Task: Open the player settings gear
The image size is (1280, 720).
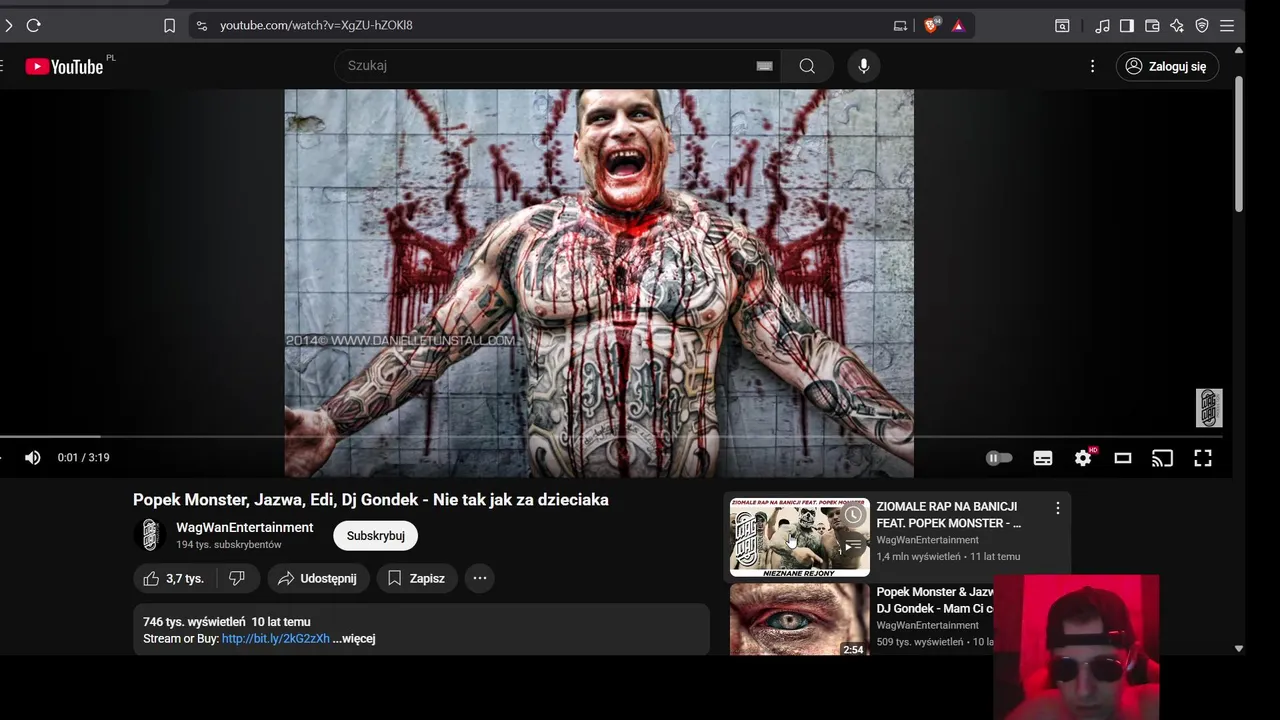Action: (x=1083, y=458)
